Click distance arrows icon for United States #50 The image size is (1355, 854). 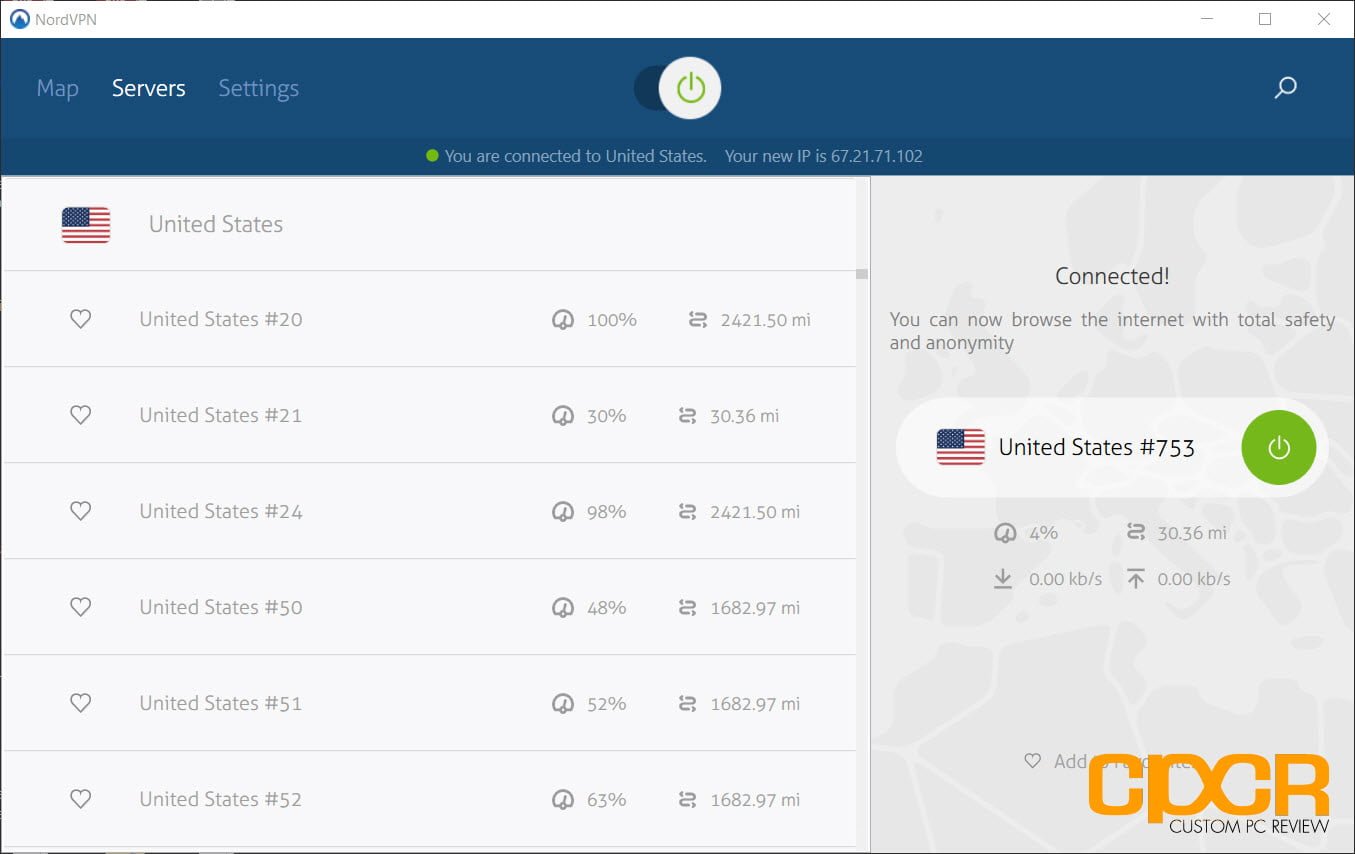(687, 608)
